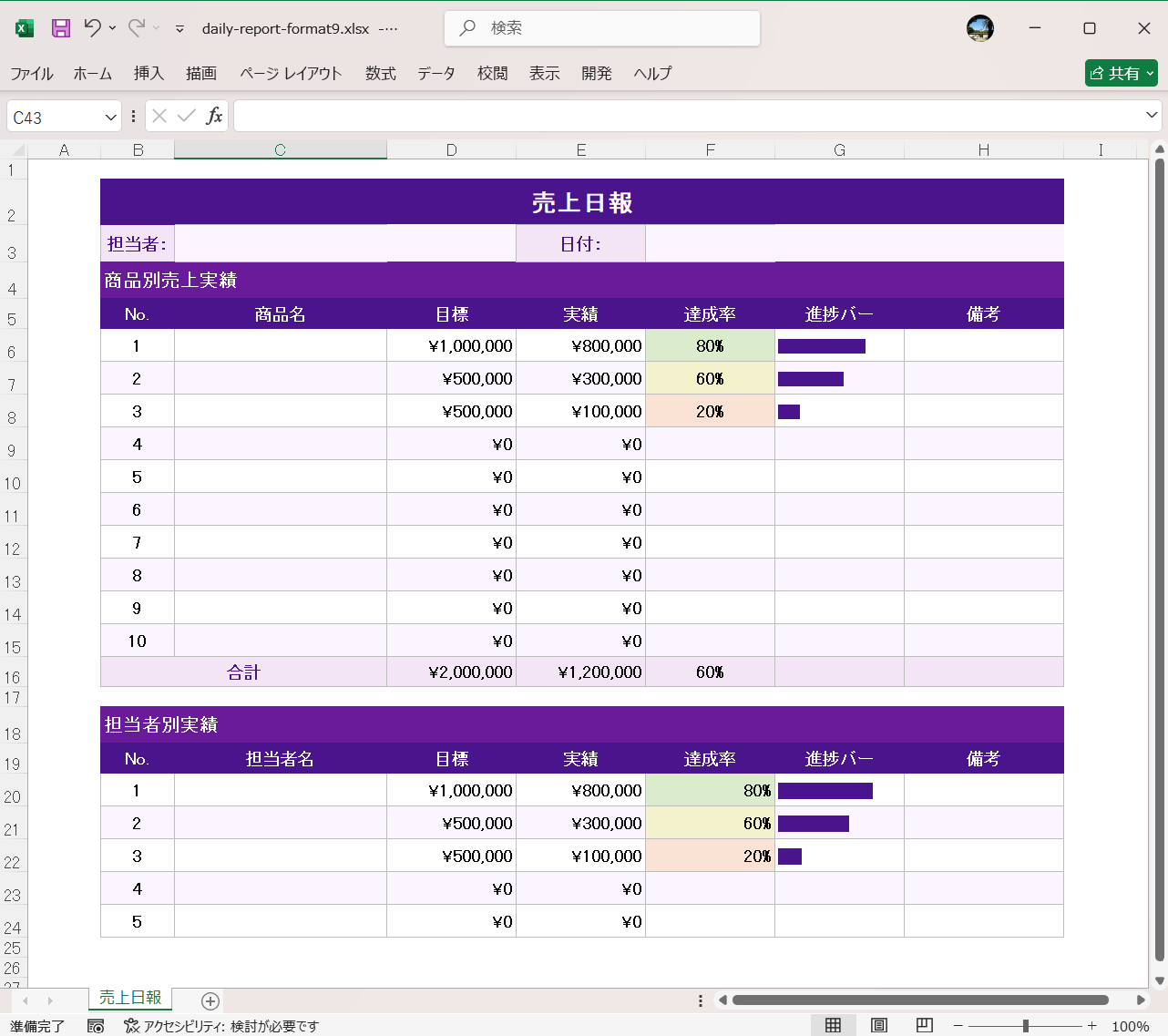This screenshot has width=1168, height=1036.
Task: Open the データ ribbon tab
Action: 436,74
